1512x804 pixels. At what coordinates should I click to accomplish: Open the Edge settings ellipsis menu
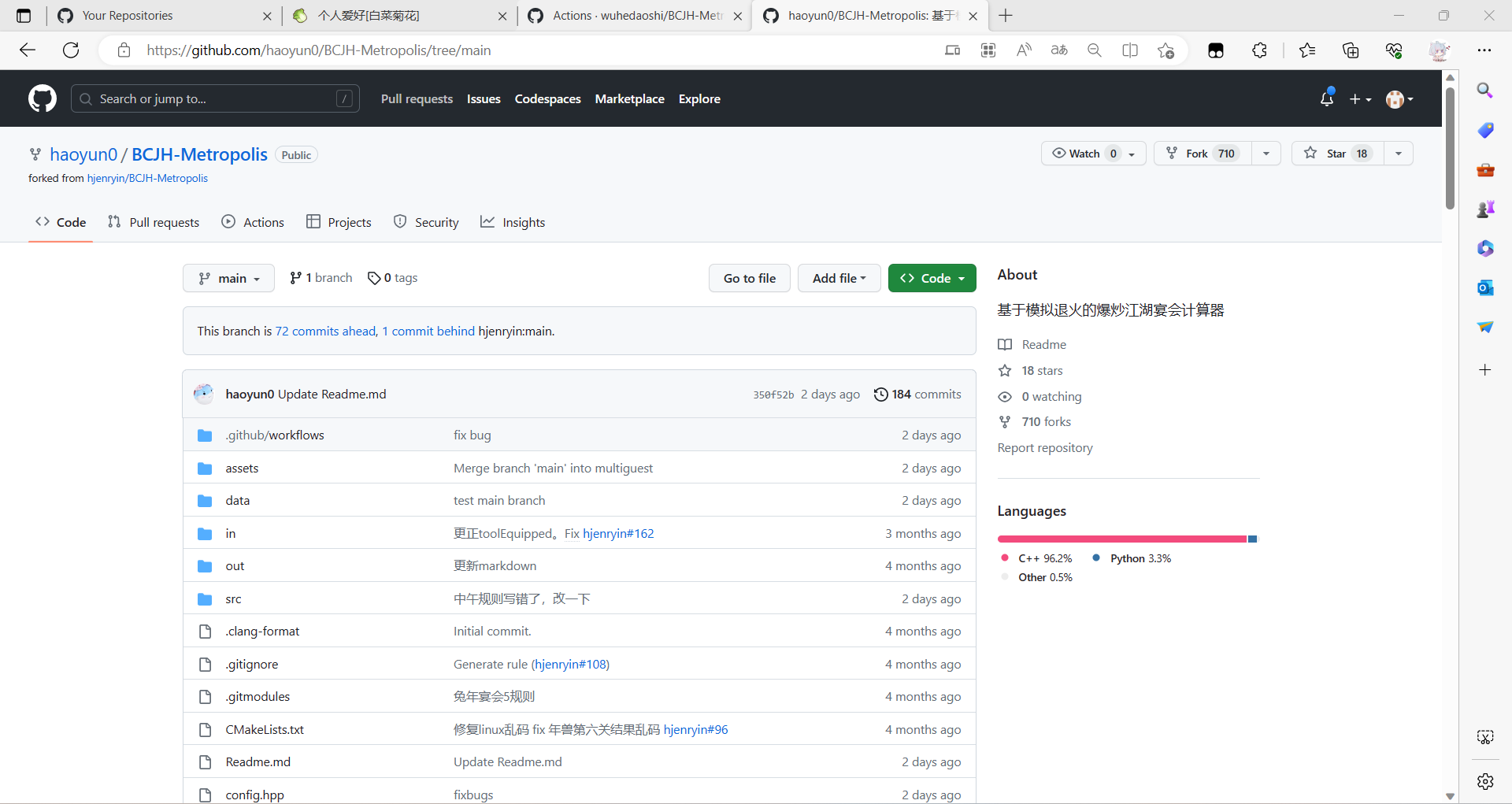point(1484,50)
